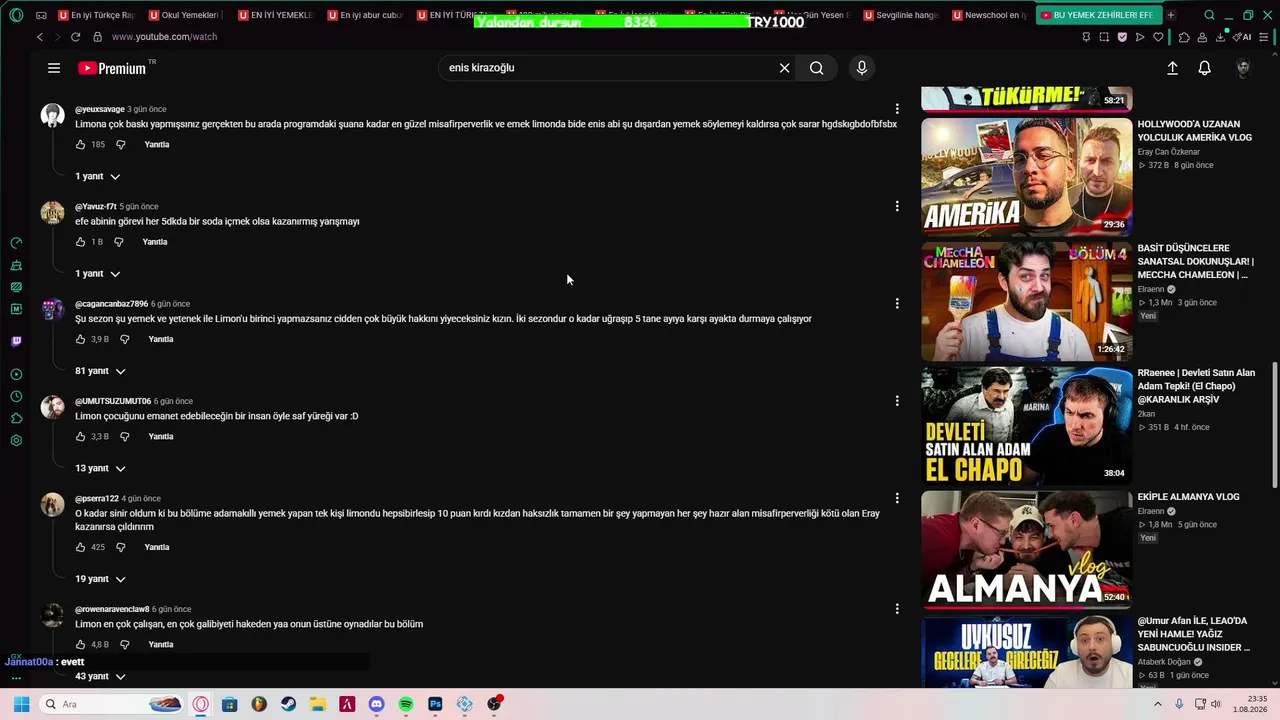Viewport: 1280px width, 720px height.
Task: Switch to 'Sevgilinle hangi' tab
Action: point(900,15)
